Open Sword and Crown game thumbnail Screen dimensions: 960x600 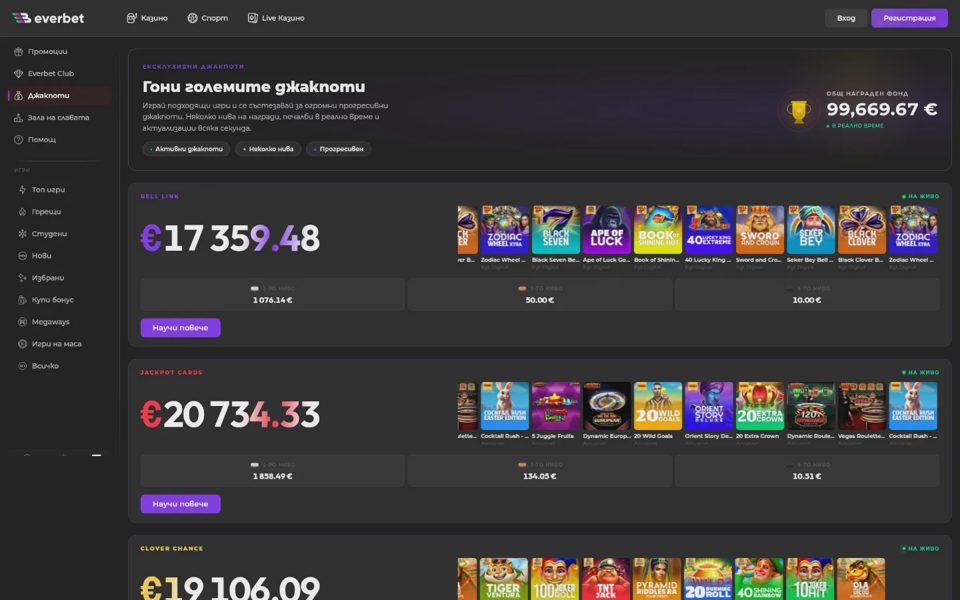(x=760, y=230)
